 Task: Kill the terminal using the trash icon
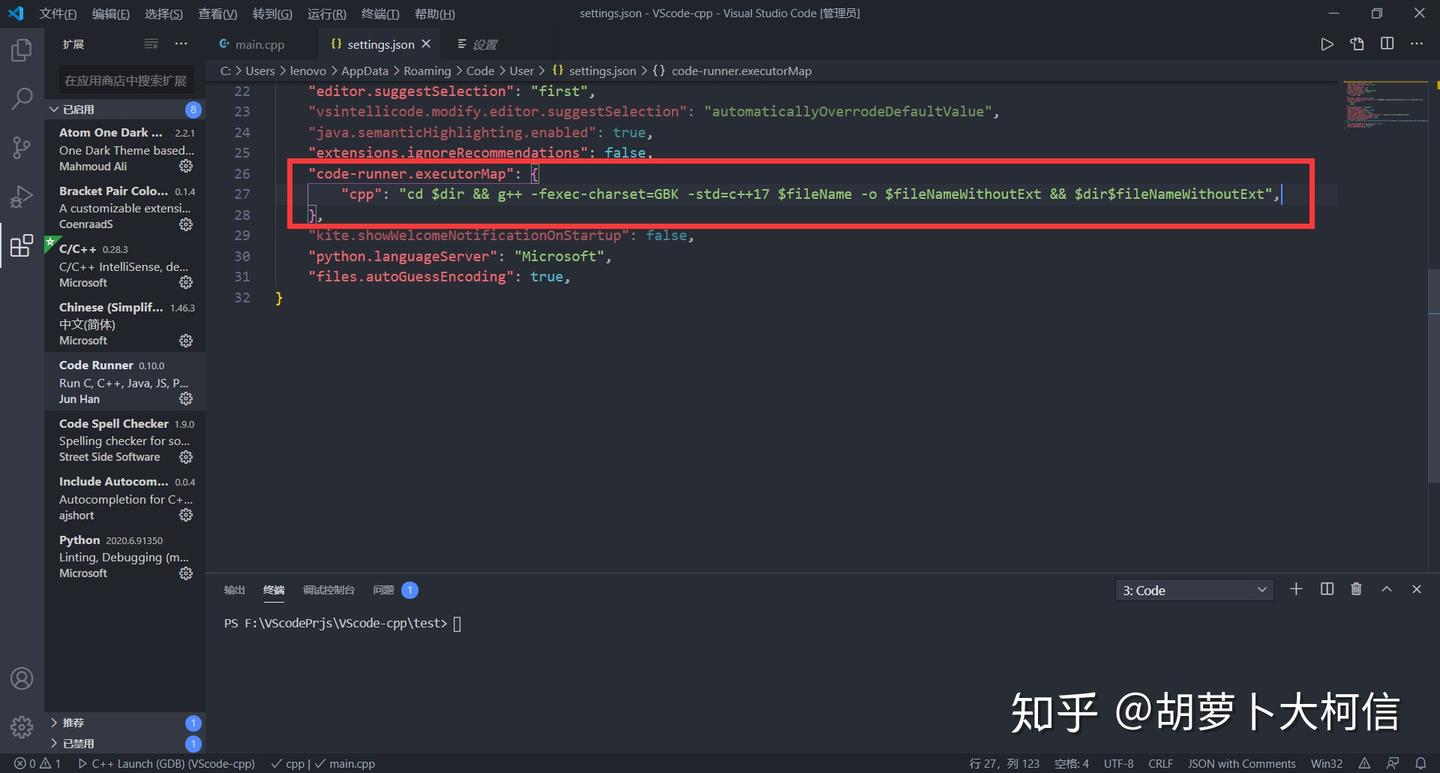click(x=1356, y=589)
